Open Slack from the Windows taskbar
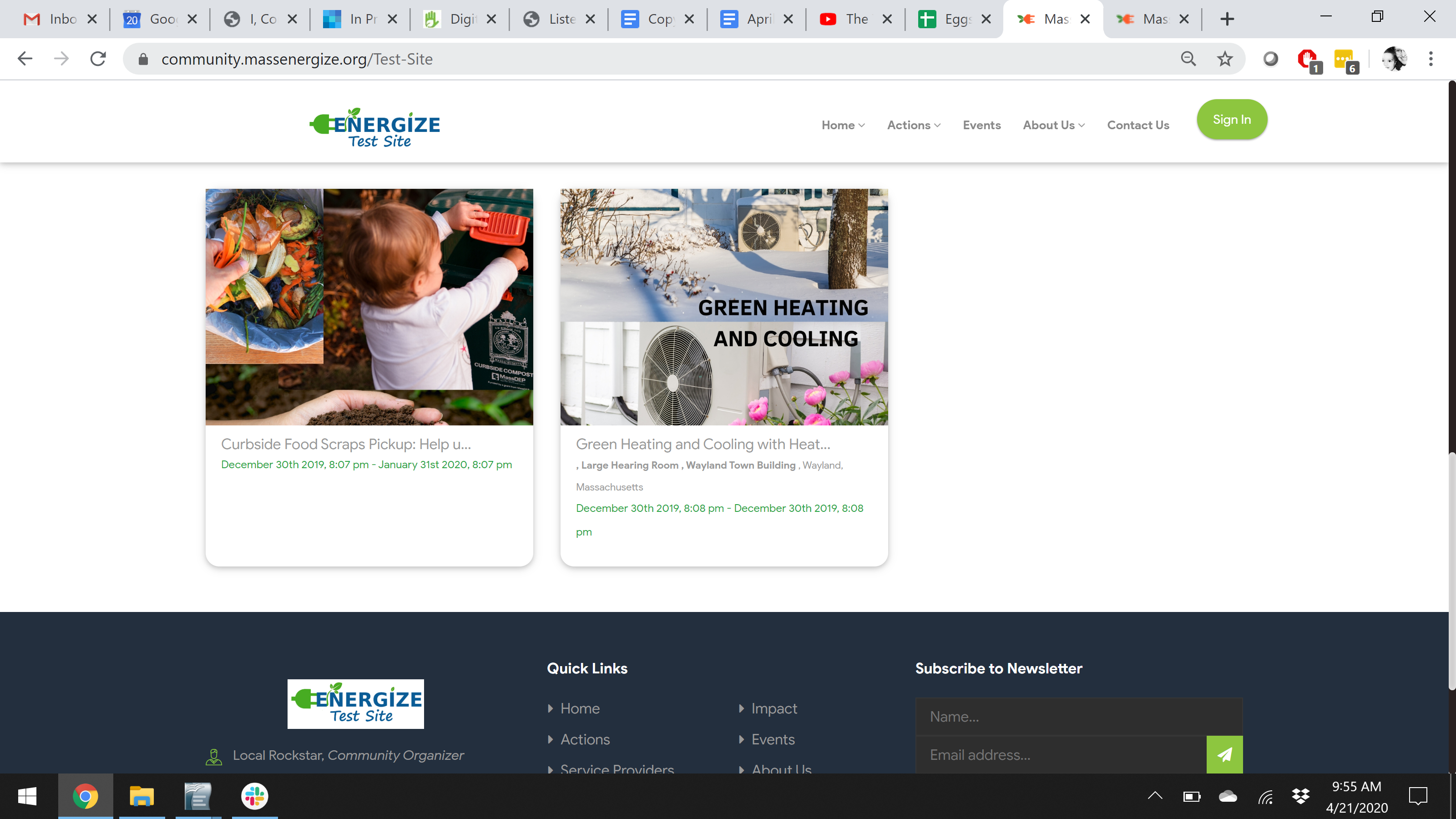 click(x=254, y=796)
